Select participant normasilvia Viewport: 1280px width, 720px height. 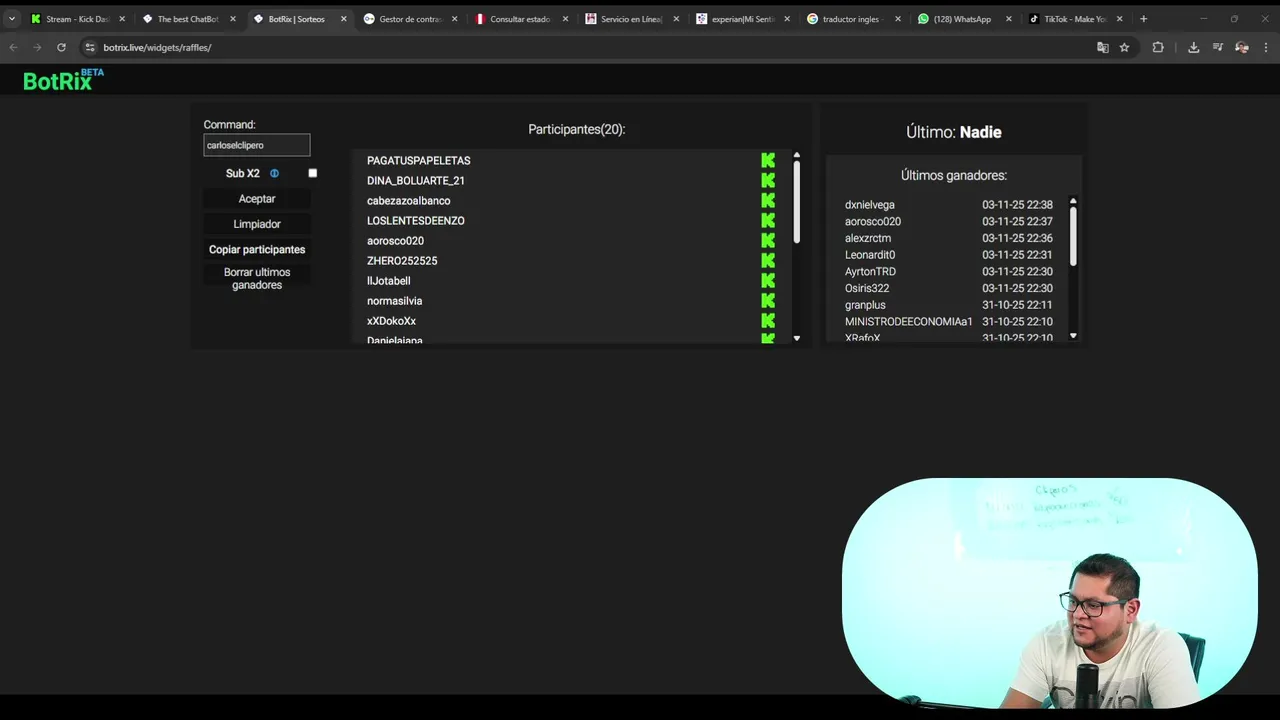(x=394, y=301)
